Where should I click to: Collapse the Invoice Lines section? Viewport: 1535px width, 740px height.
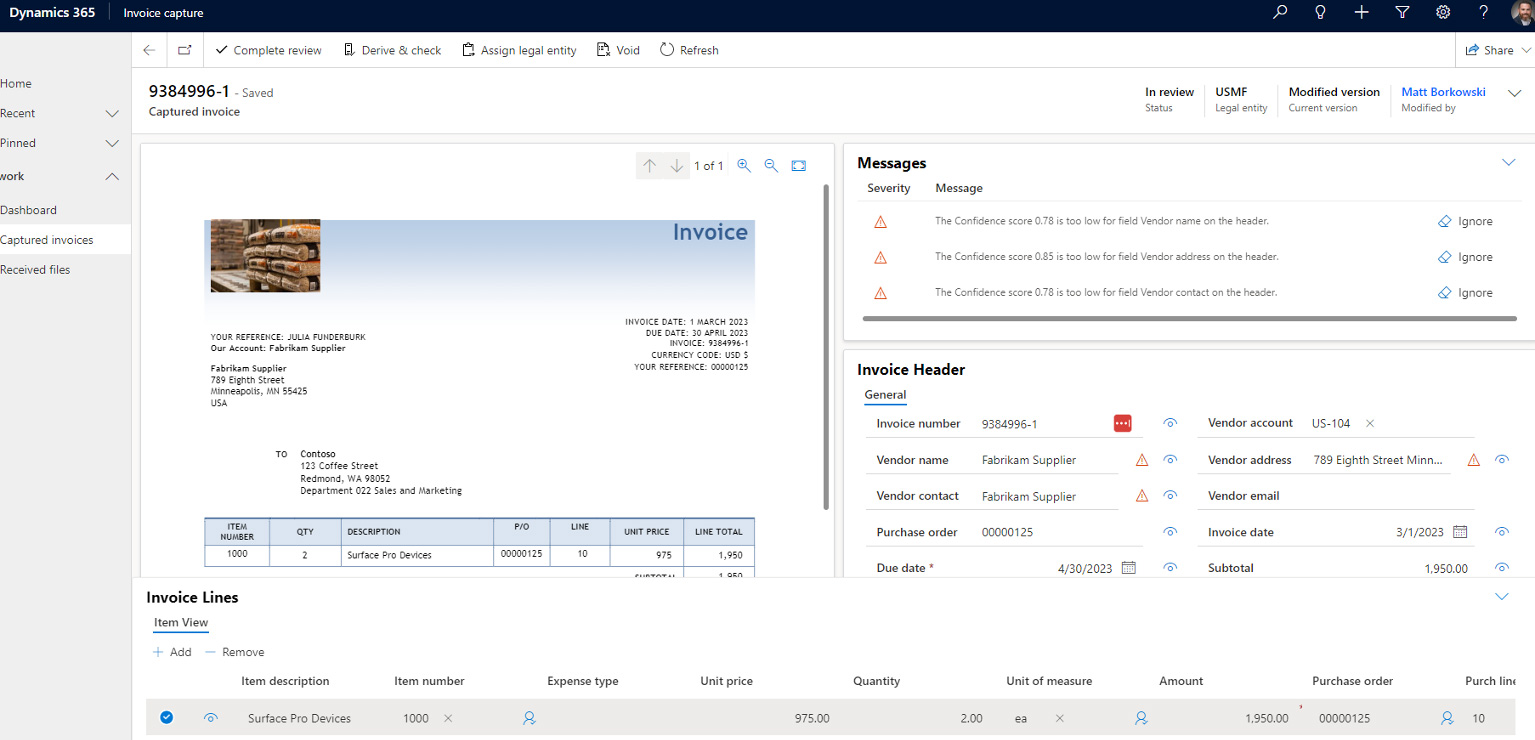pyautogui.click(x=1501, y=596)
